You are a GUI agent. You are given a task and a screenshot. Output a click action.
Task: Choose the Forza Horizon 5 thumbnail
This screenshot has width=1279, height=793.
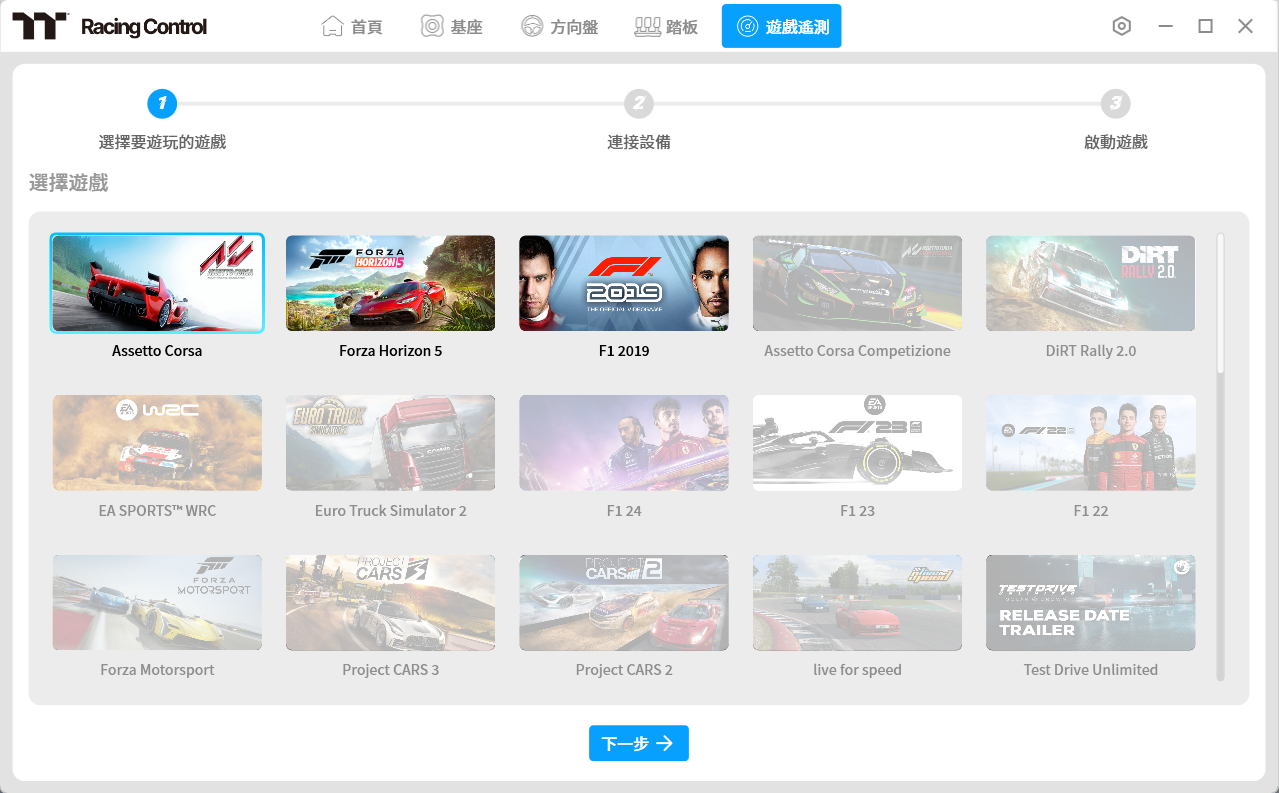(390, 283)
